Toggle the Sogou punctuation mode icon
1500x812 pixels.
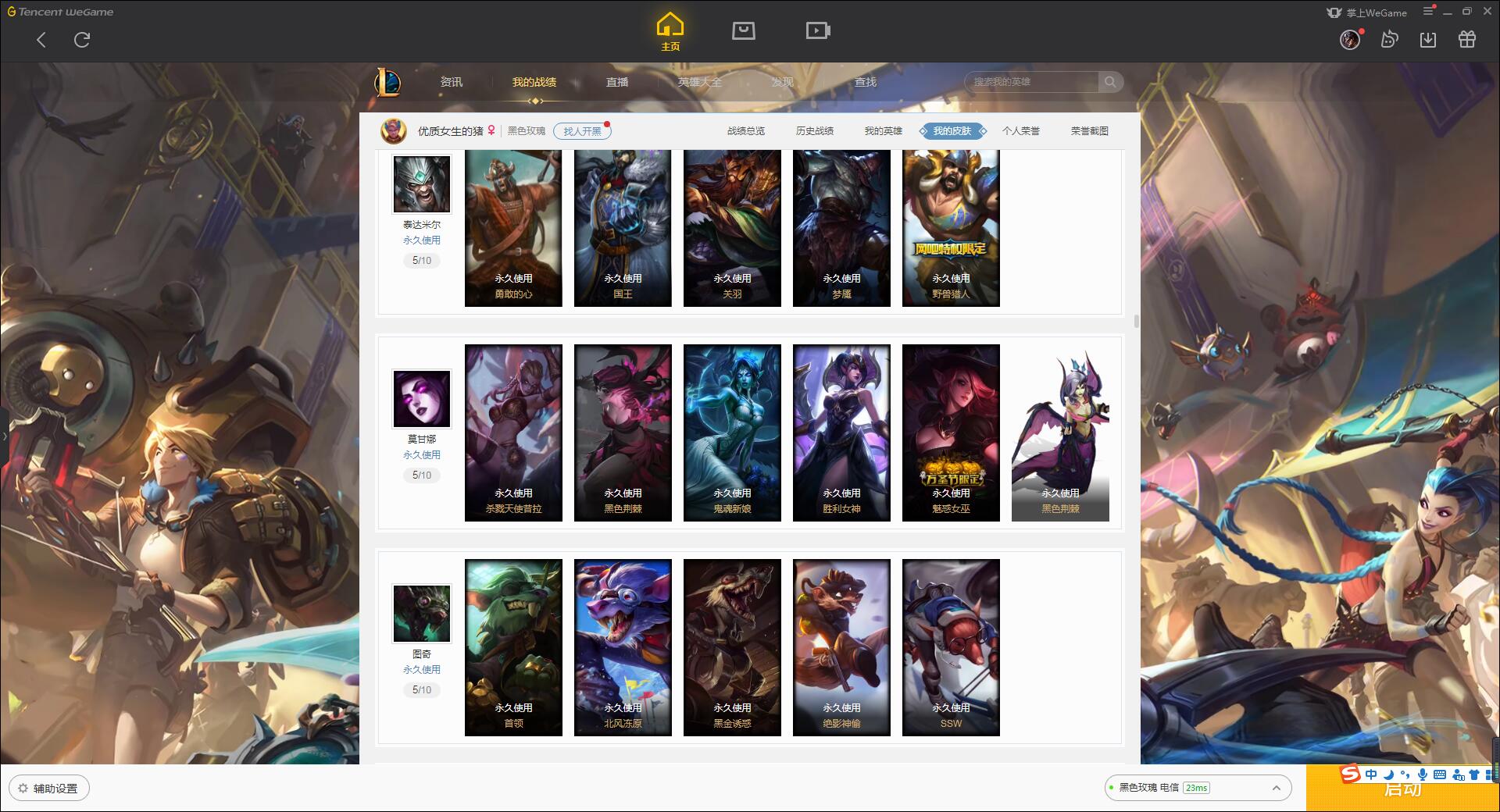pos(1405,775)
